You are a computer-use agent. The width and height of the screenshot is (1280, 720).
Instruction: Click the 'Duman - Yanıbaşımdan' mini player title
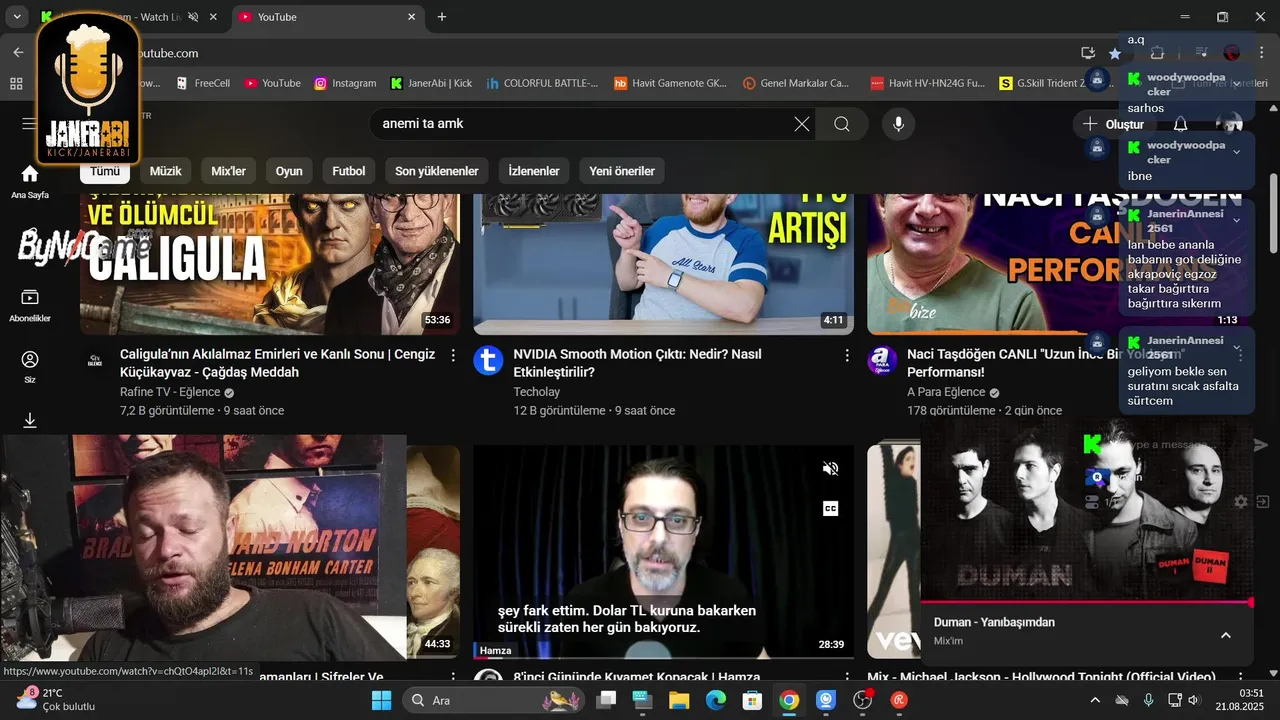(x=994, y=622)
